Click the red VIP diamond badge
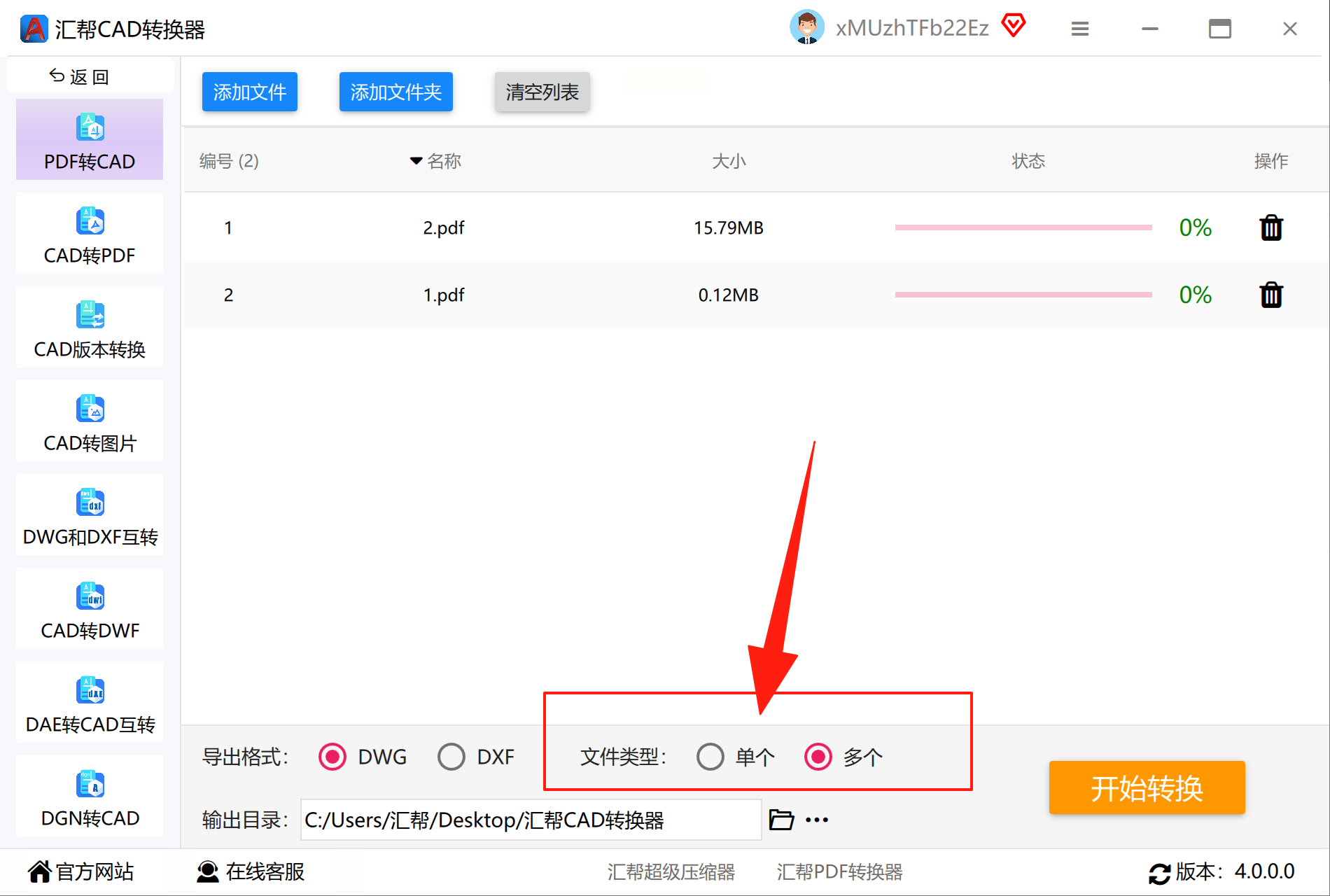This screenshot has height=896, width=1330. click(x=1013, y=26)
